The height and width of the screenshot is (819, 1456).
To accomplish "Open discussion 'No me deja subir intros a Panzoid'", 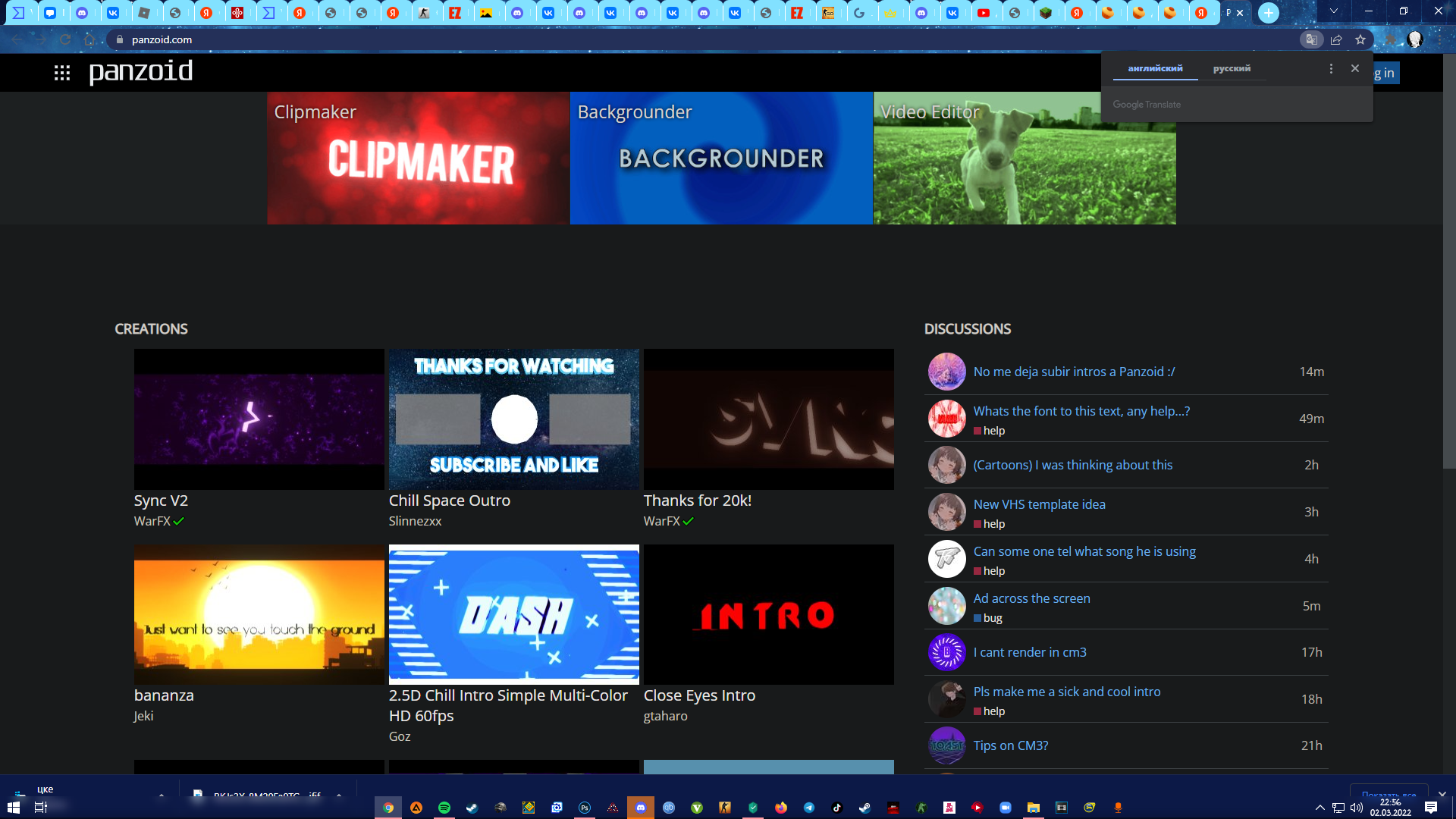I will (x=1074, y=372).
